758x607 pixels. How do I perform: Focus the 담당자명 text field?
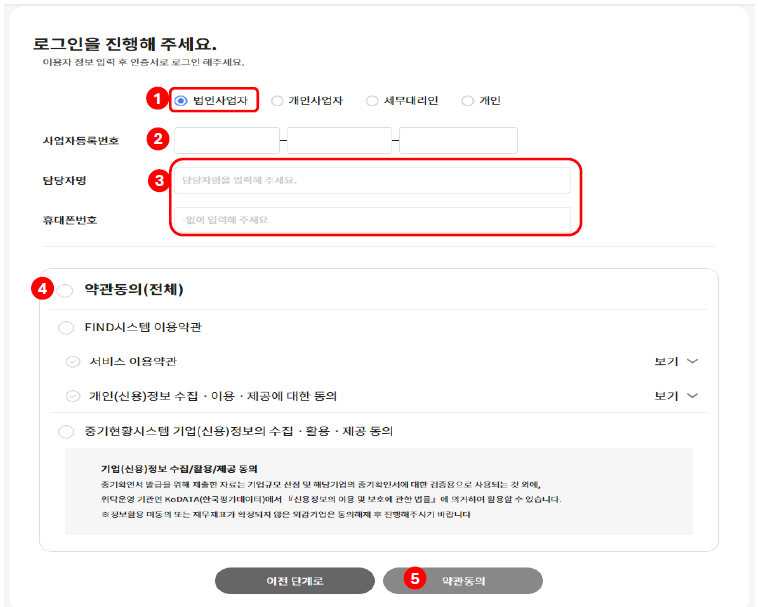coord(372,180)
